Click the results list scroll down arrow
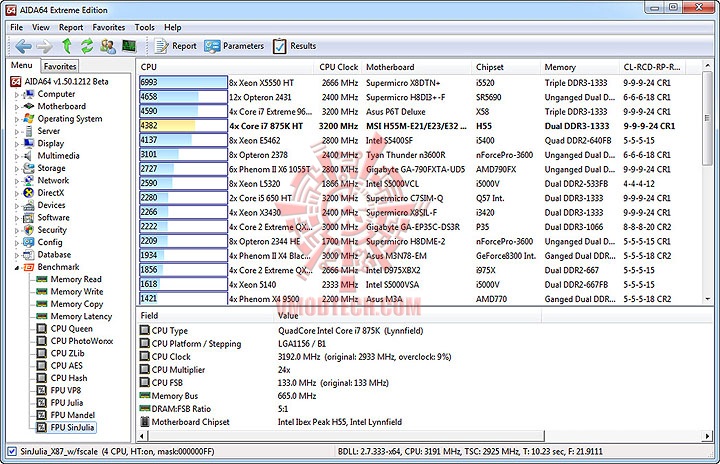720x464 pixels. point(708,299)
